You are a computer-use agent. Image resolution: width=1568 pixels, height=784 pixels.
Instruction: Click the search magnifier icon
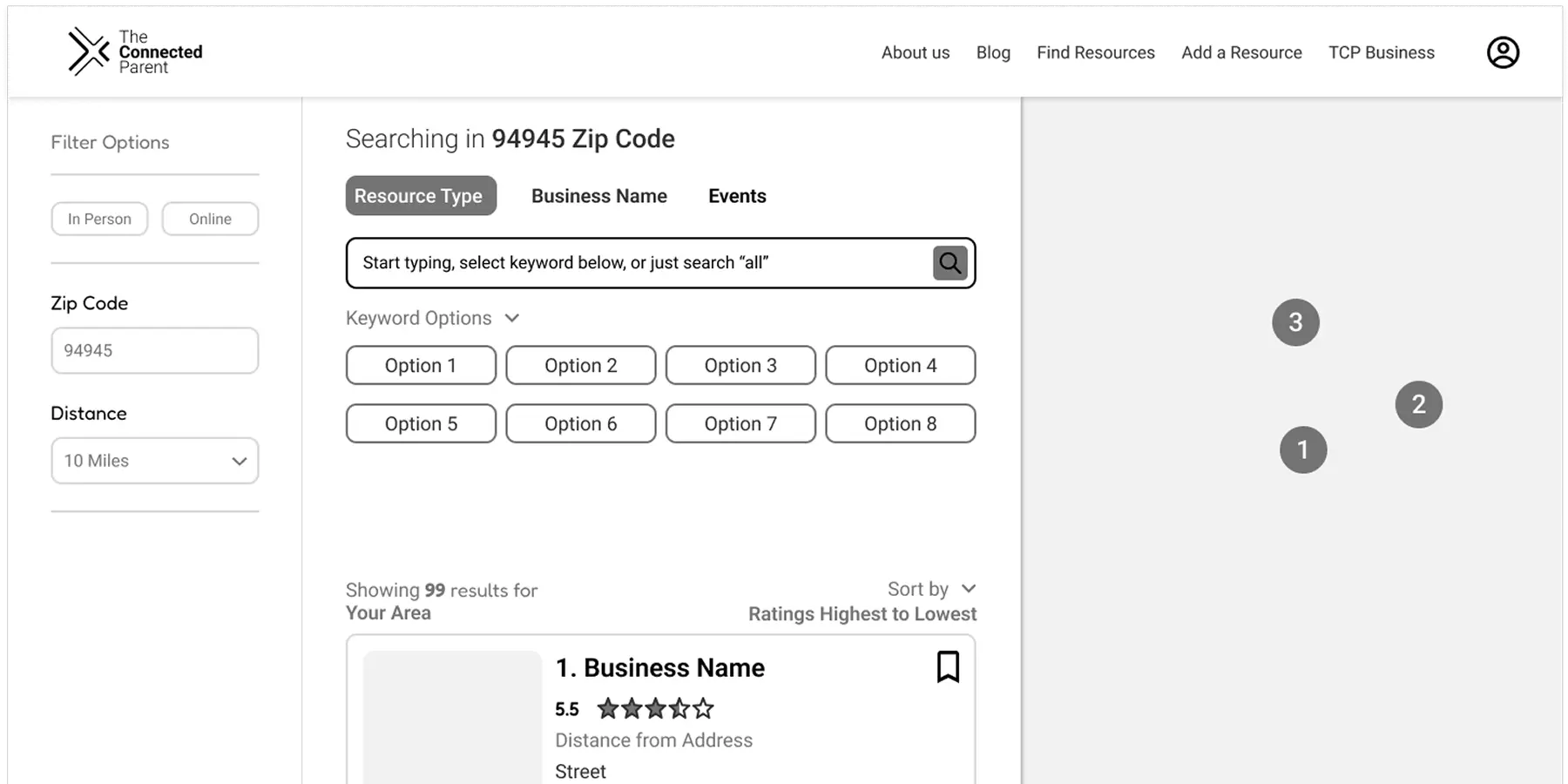(x=950, y=262)
